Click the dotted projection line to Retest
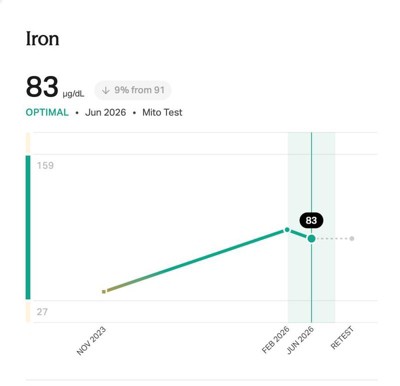Screen dimensions: 400x386 coord(333,239)
